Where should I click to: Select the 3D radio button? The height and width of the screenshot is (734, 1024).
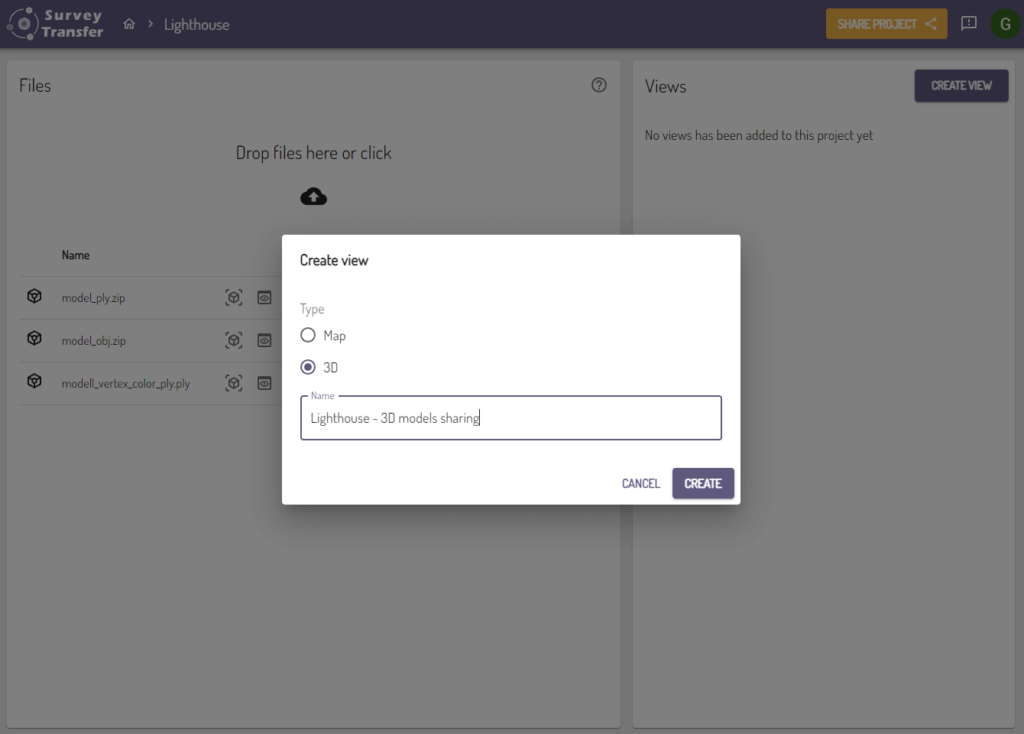coord(308,367)
